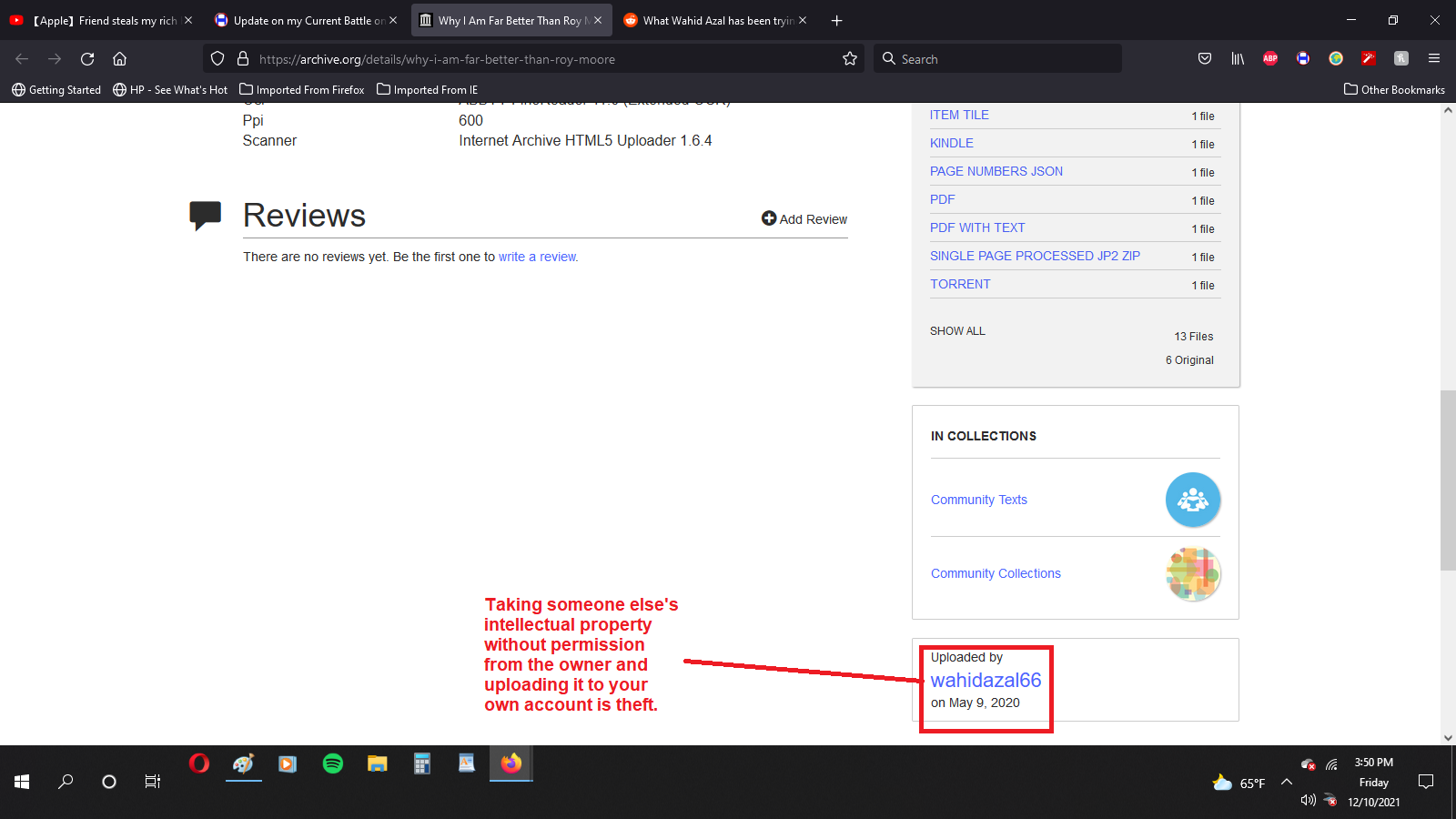Click the bookmark star icon in address bar

coord(850,59)
